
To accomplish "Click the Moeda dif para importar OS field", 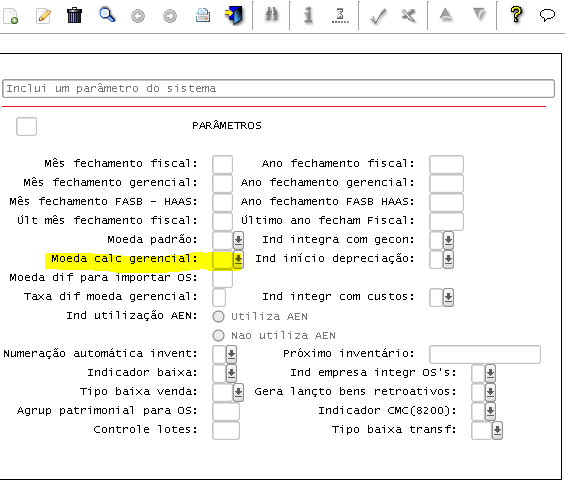I will tap(222, 279).
